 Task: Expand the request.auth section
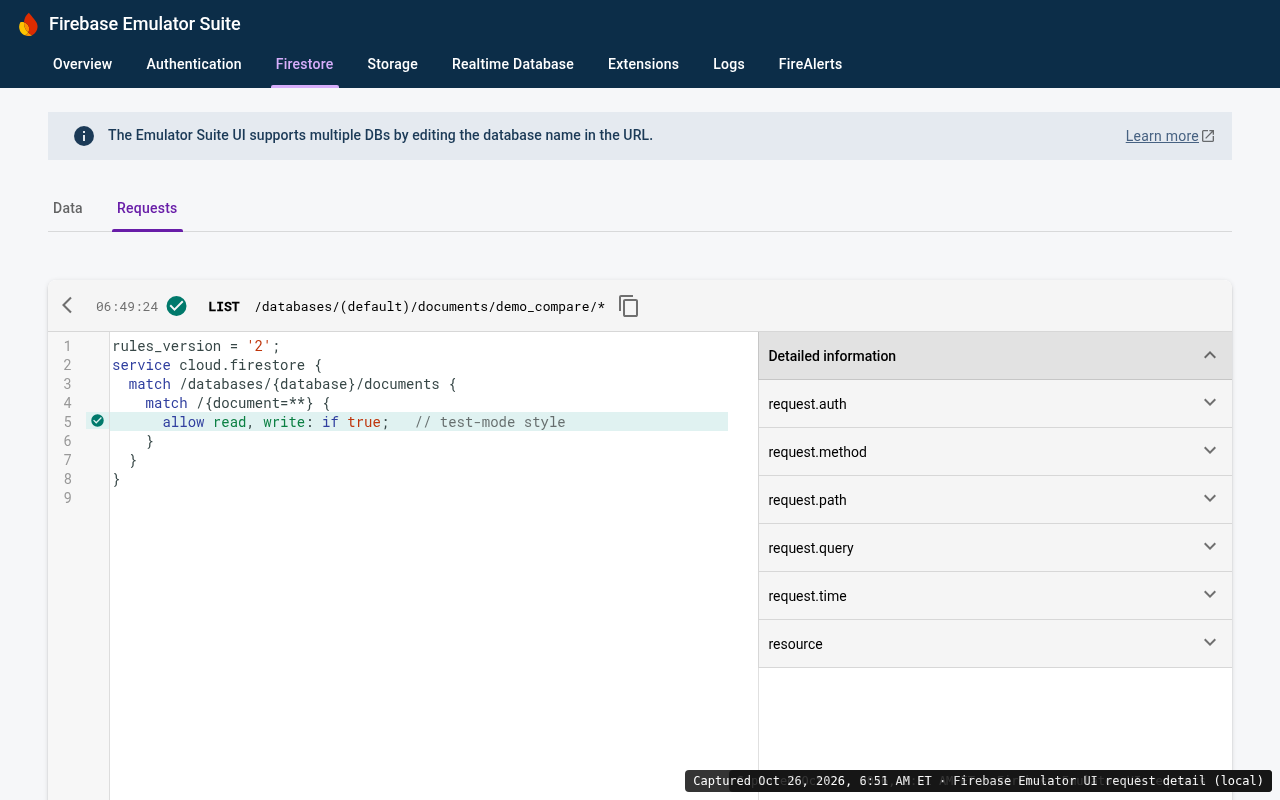click(x=995, y=404)
